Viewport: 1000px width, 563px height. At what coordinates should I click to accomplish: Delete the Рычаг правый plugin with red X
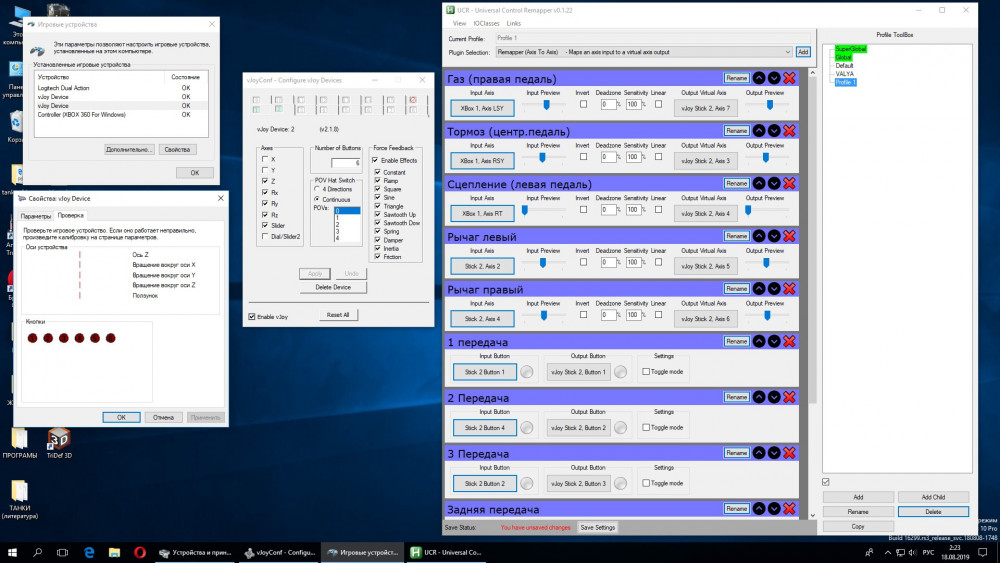coord(789,289)
